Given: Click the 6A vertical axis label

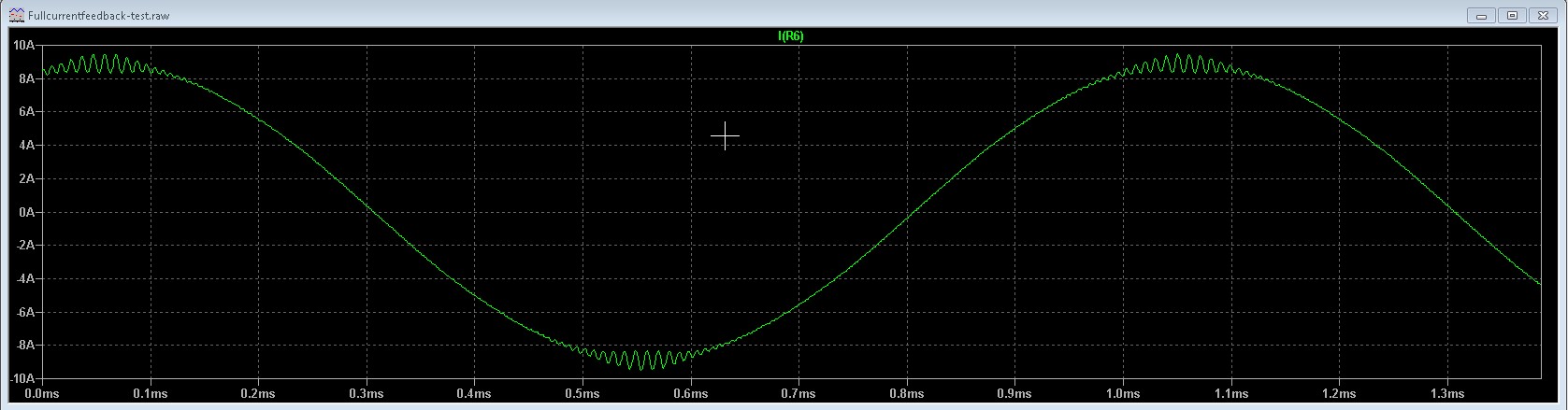Looking at the screenshot, I should click(27, 111).
